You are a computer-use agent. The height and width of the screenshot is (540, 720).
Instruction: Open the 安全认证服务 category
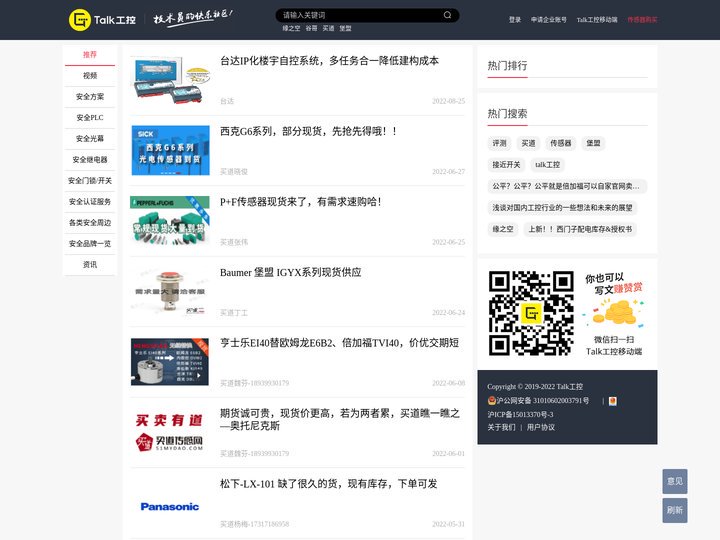90,202
